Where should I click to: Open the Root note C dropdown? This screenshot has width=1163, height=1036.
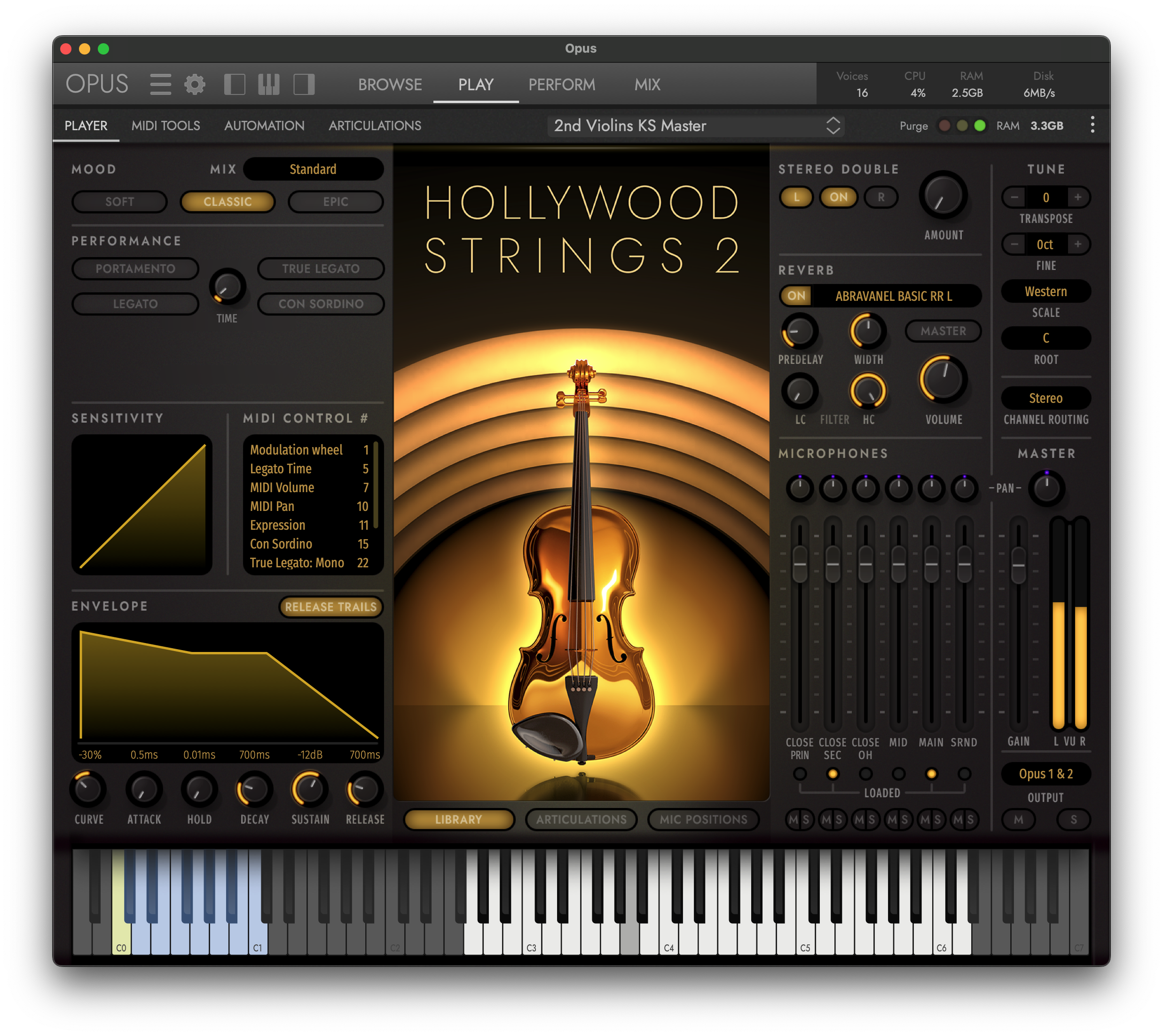pos(1046,338)
